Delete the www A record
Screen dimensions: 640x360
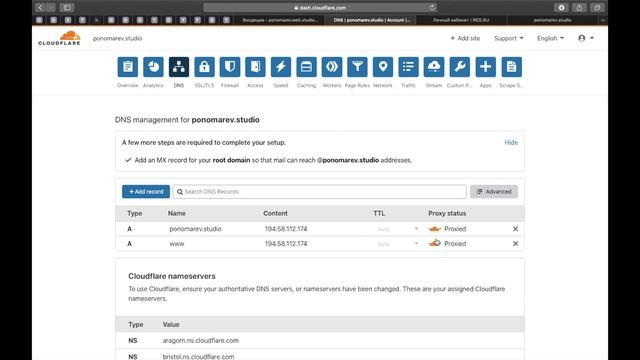pyautogui.click(x=516, y=244)
